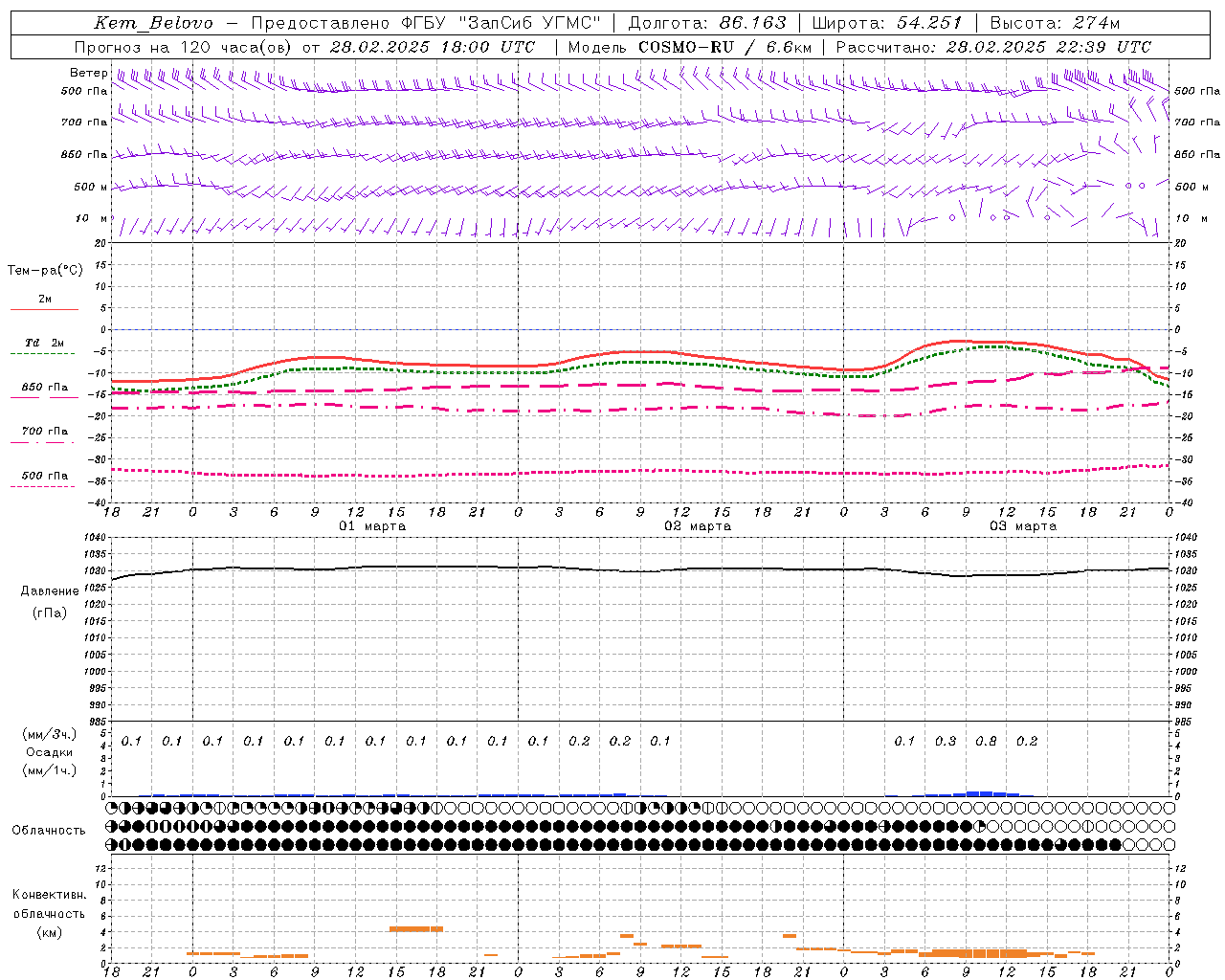Click the Ветер panel label
This screenshot has width=1225, height=980.
88,73
